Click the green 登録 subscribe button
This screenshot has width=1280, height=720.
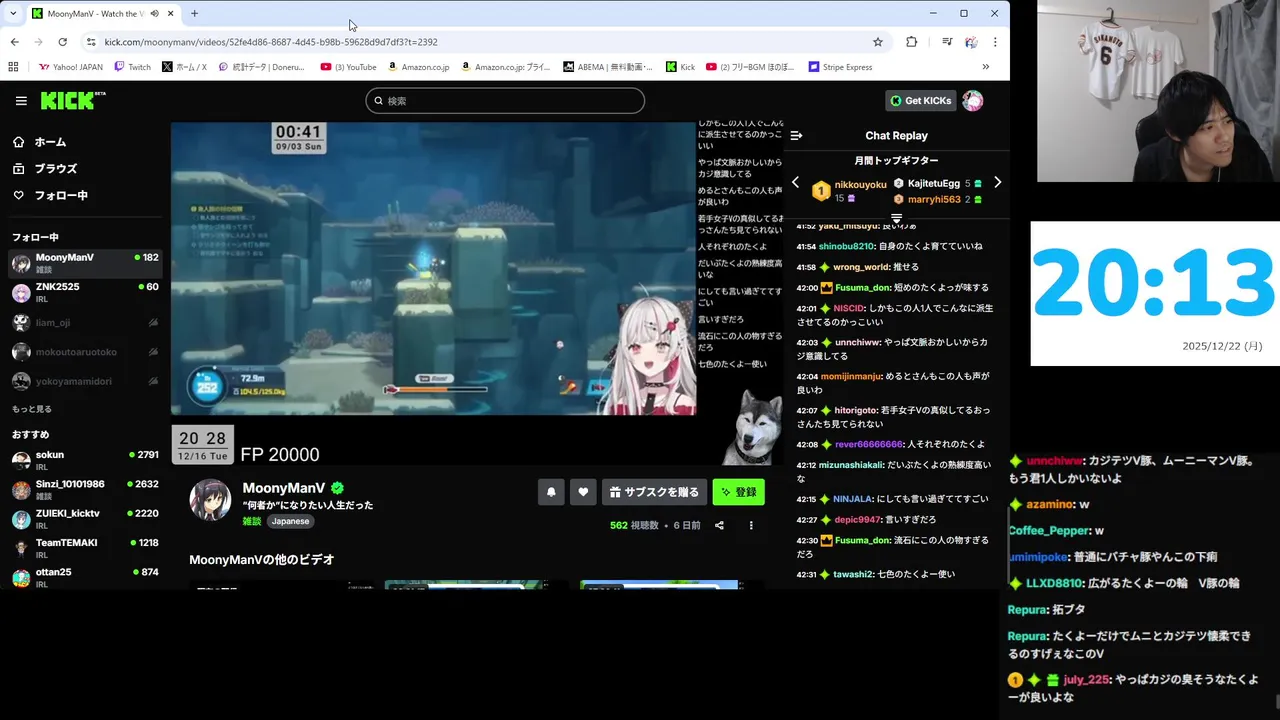click(738, 492)
